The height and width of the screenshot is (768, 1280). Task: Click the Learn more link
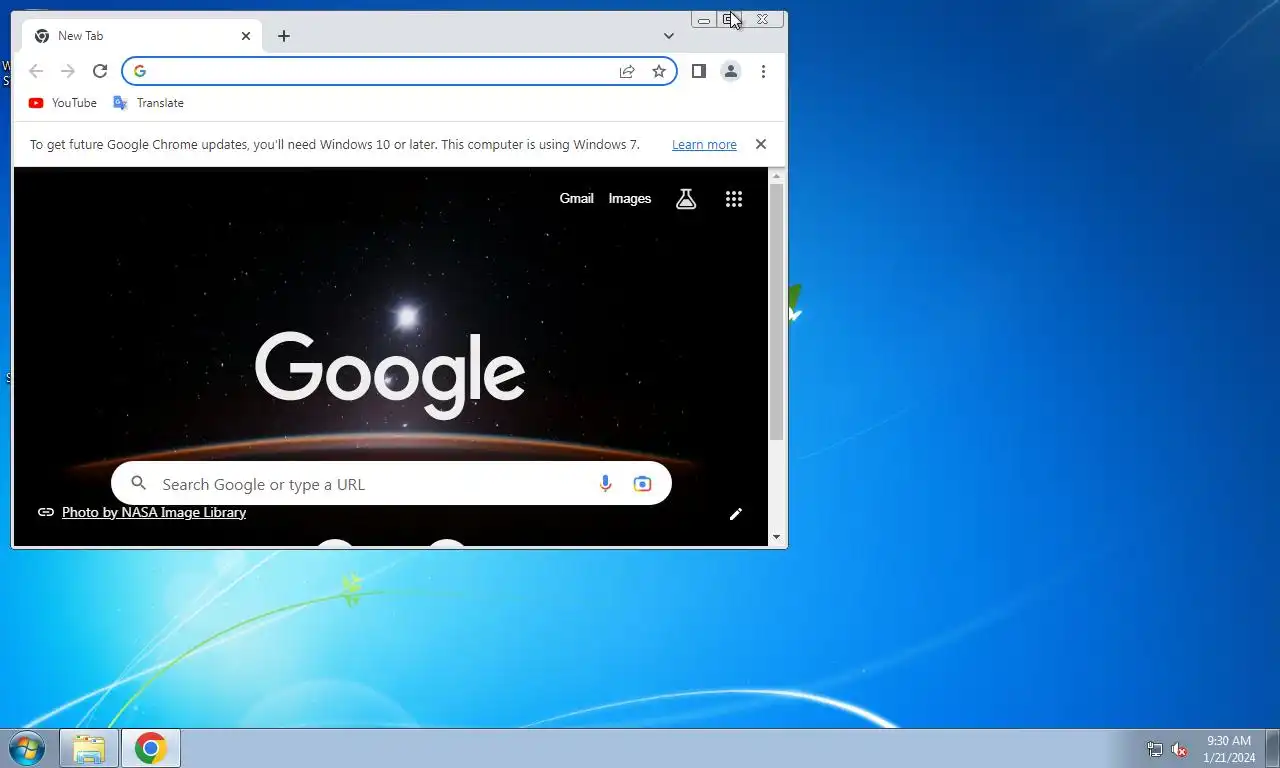[704, 145]
